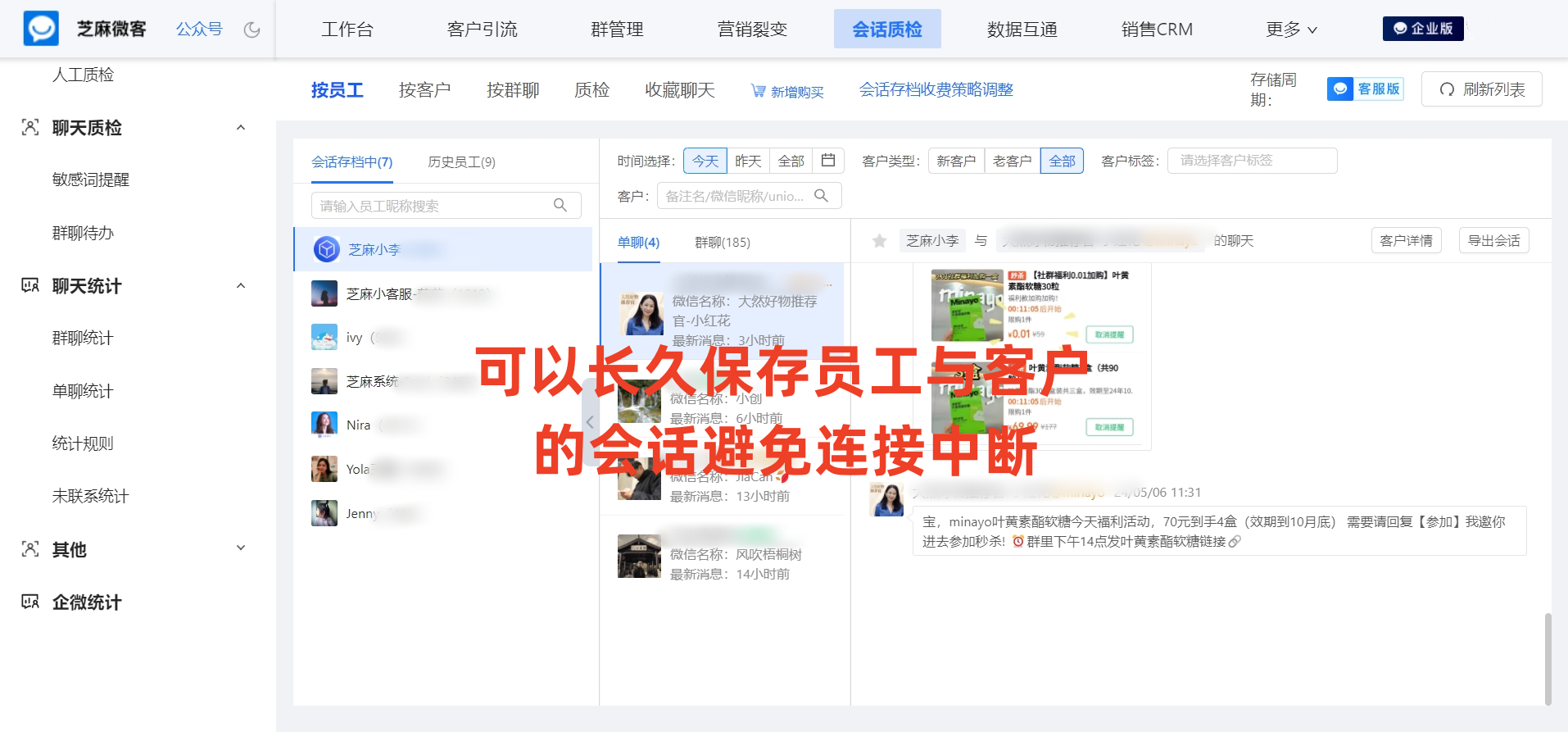Open the 营销裂变 menu
The image size is (1568, 732).
pos(752,30)
